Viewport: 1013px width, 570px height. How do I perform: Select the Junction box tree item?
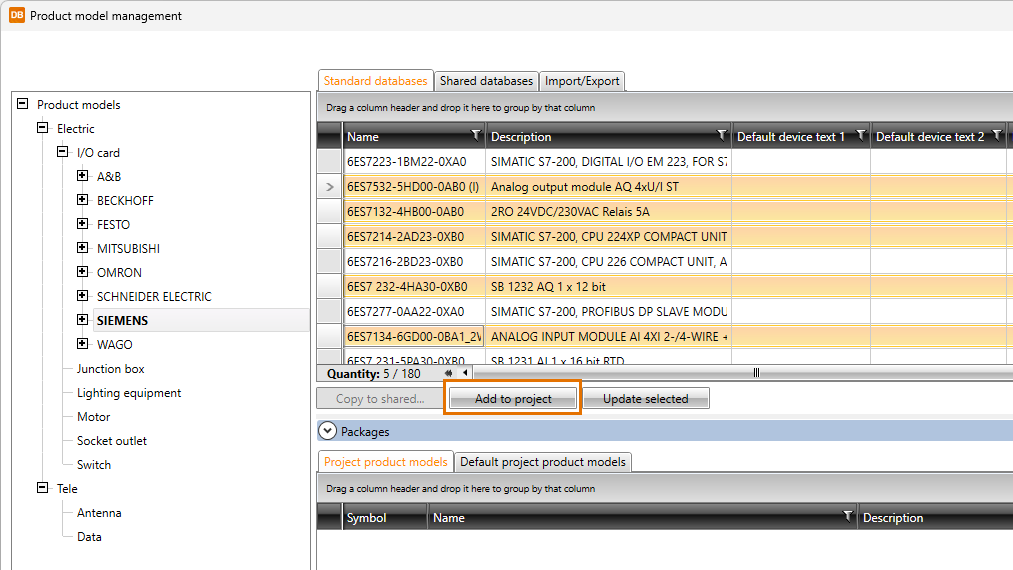click(x=111, y=369)
